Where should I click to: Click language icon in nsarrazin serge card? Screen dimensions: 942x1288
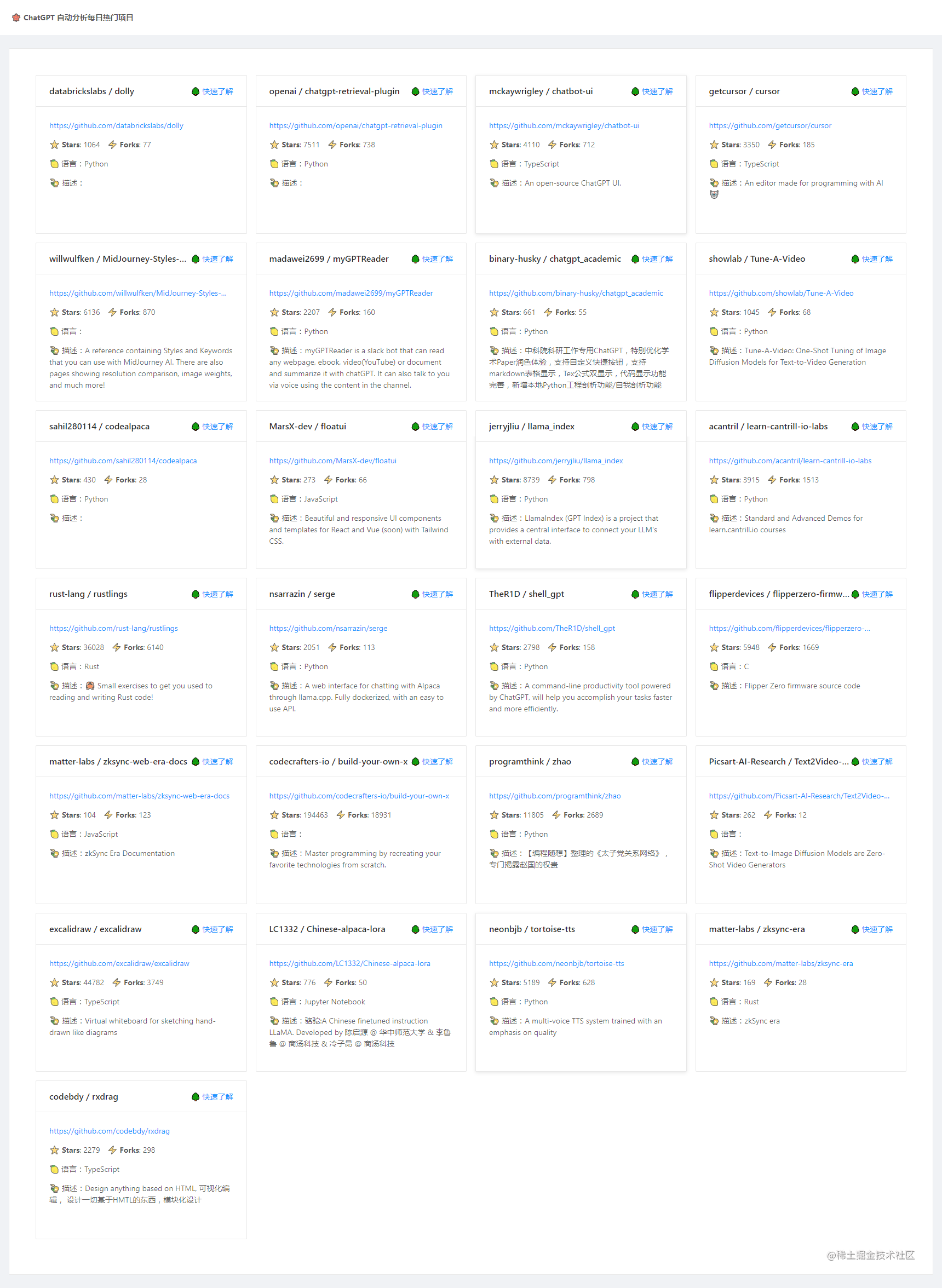tap(274, 666)
